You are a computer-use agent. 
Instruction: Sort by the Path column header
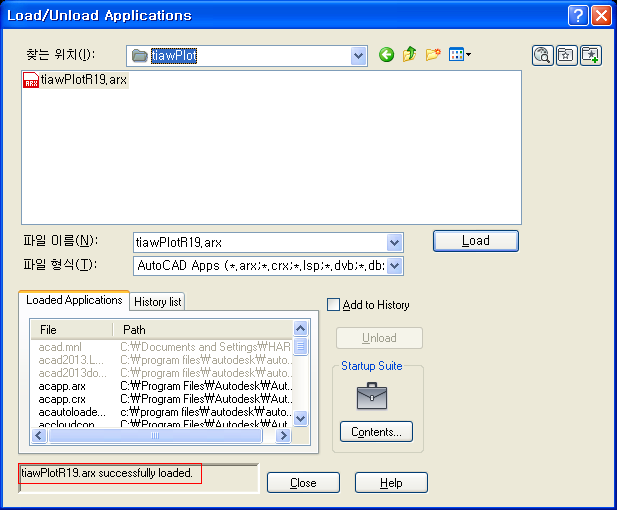pos(203,330)
